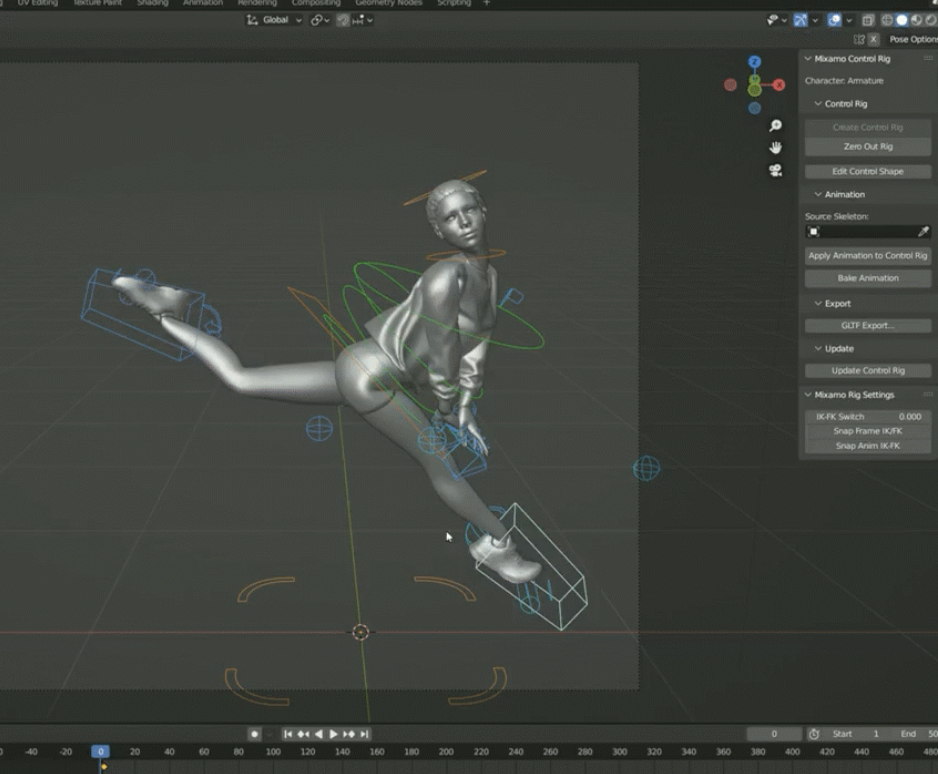Toggle camera view with the camera icon

[x=775, y=170]
